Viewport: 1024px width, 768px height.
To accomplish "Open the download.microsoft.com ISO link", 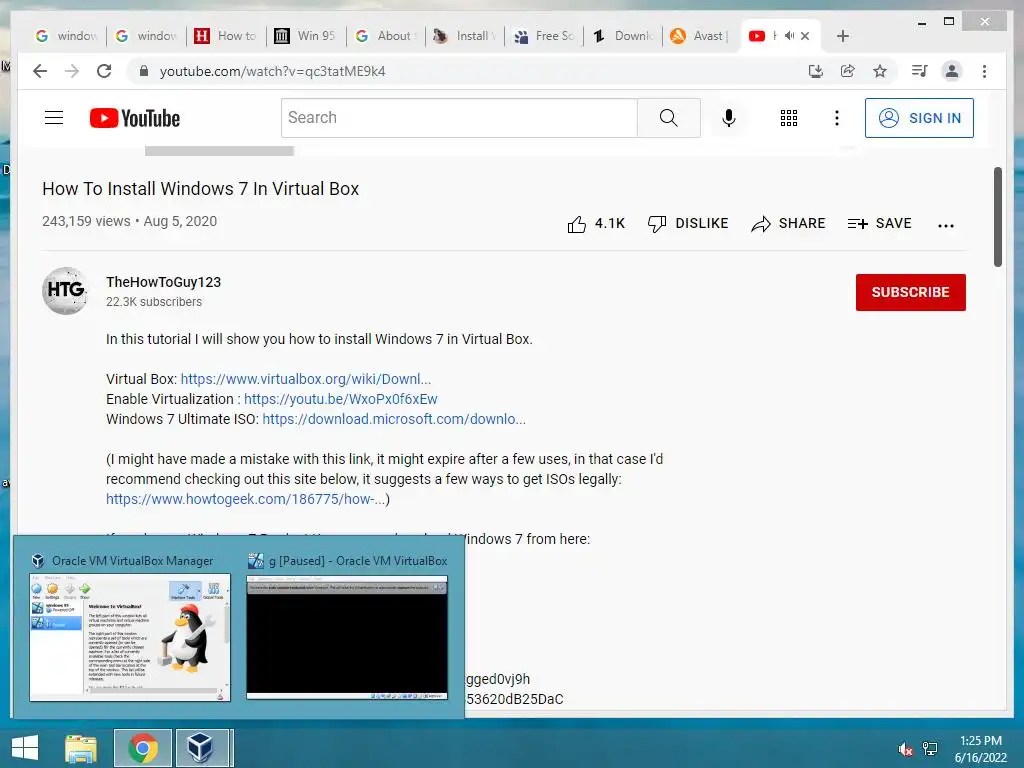I will (x=394, y=419).
